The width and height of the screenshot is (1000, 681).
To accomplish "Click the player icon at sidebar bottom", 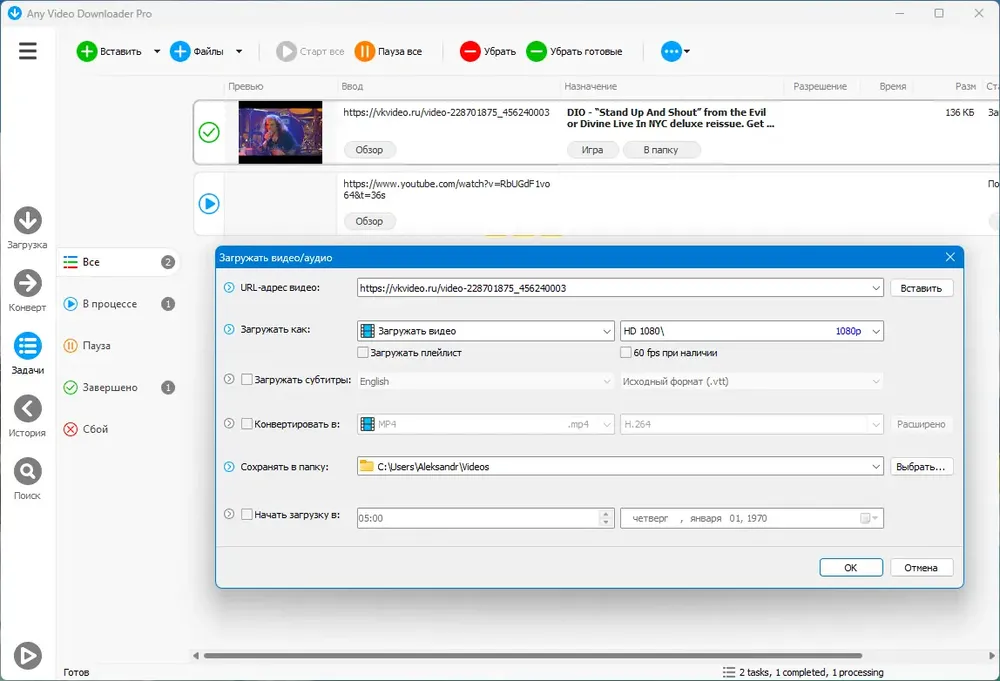I will 27,655.
